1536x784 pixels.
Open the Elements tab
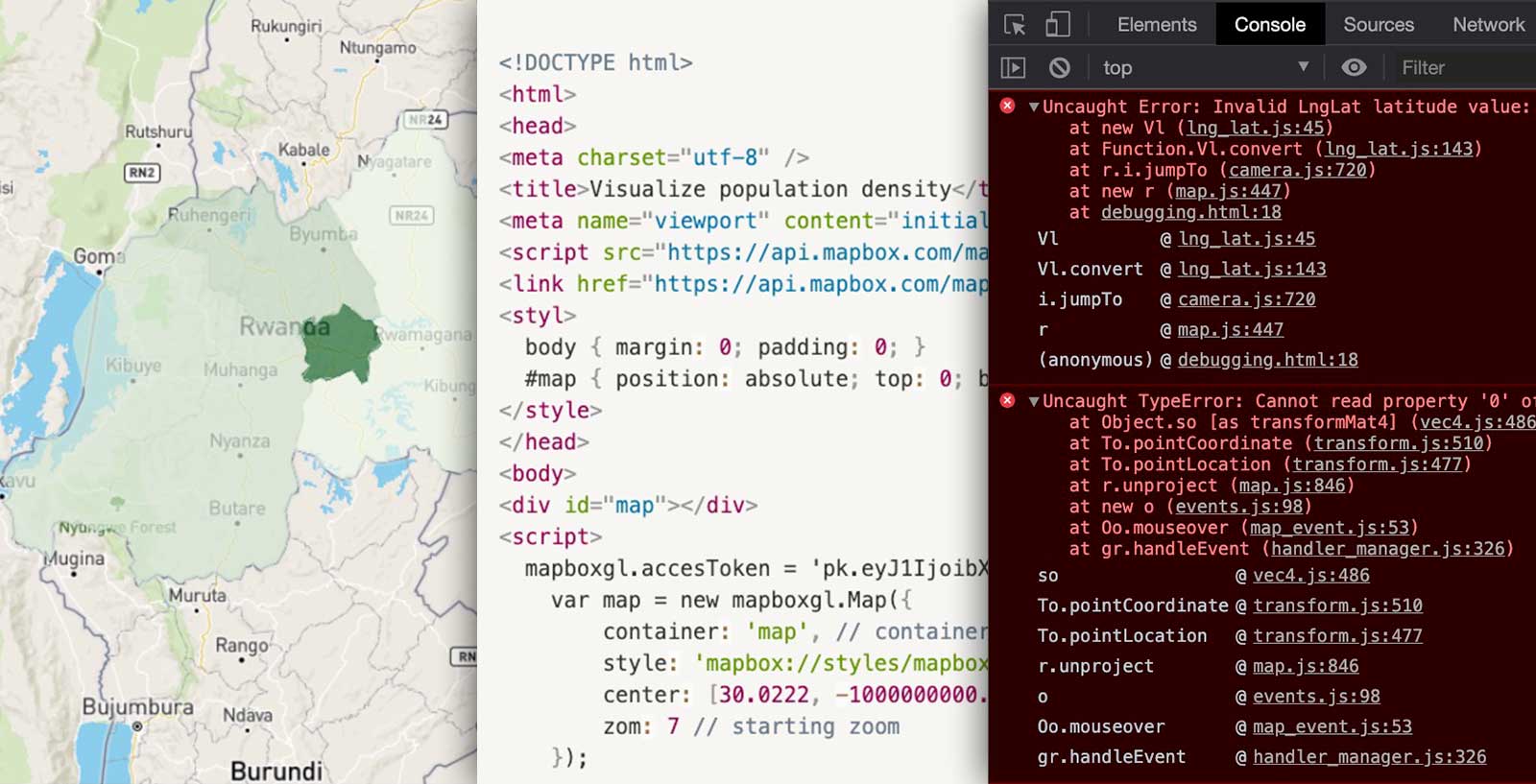pos(1157,25)
